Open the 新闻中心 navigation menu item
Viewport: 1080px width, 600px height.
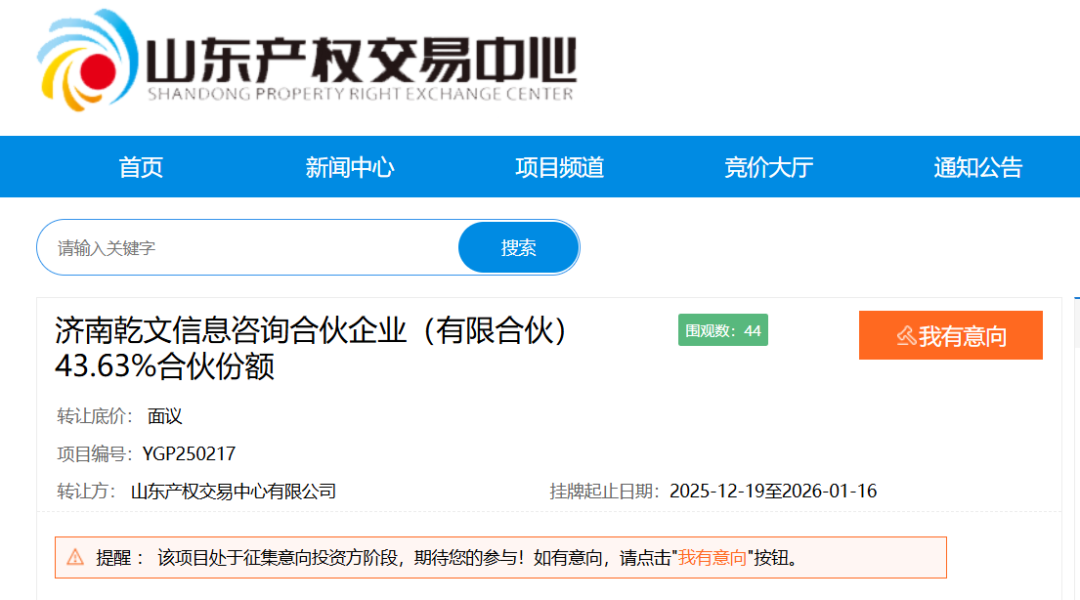[x=348, y=167]
